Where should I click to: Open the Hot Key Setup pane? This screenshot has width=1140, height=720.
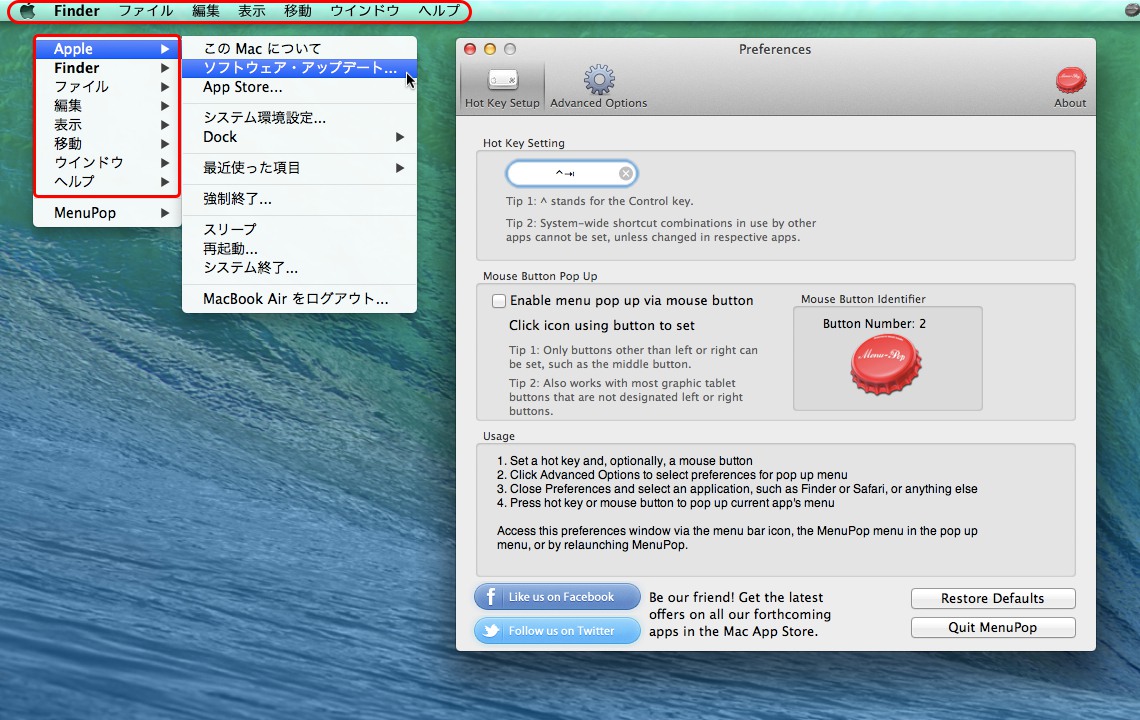coord(502,88)
